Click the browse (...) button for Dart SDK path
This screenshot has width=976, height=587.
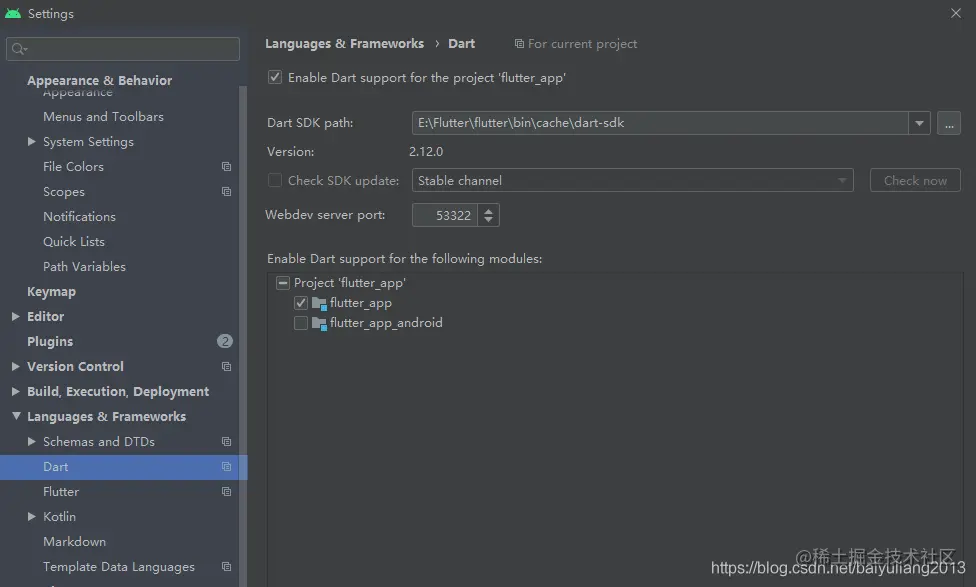point(949,123)
